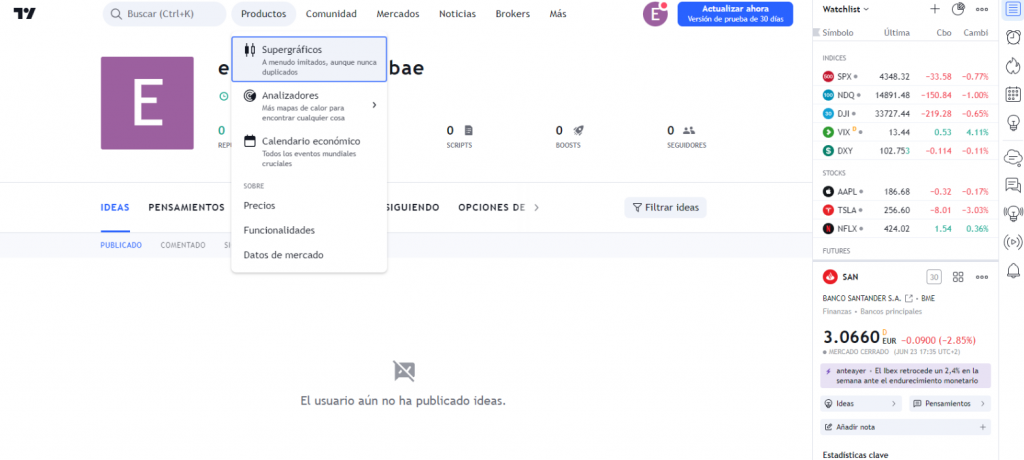Open the Watchlist and details panel icon

[x=1013, y=10]
